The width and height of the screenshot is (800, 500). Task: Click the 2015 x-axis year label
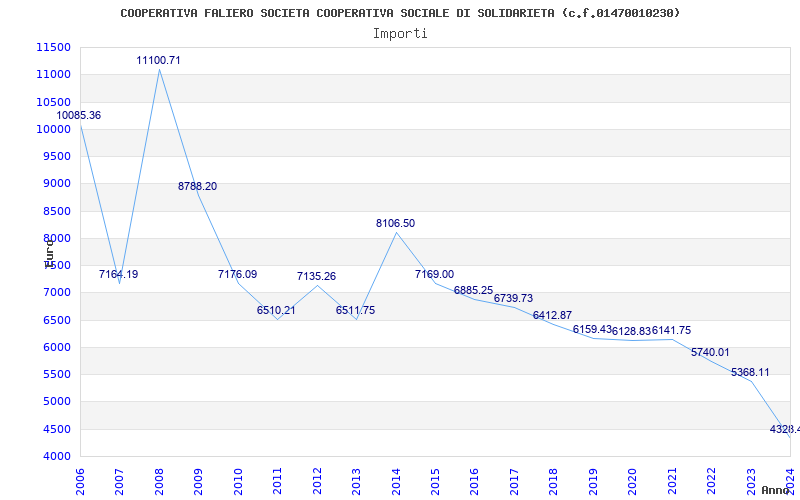[436, 481]
